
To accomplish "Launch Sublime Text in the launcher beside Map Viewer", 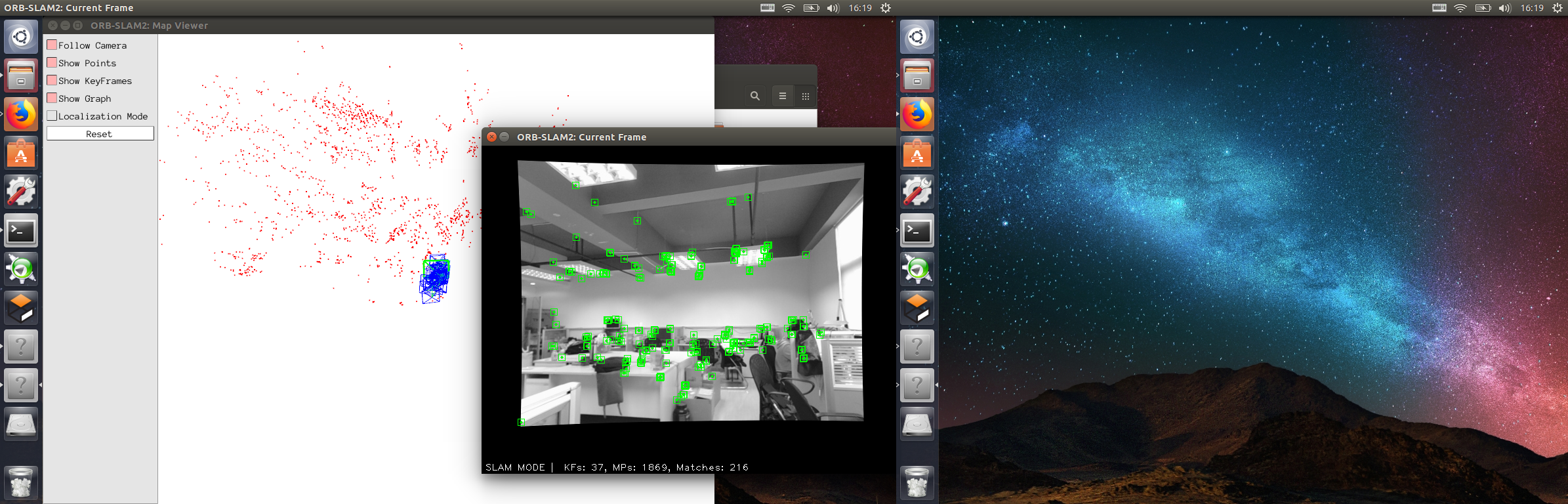I will pos(21,308).
